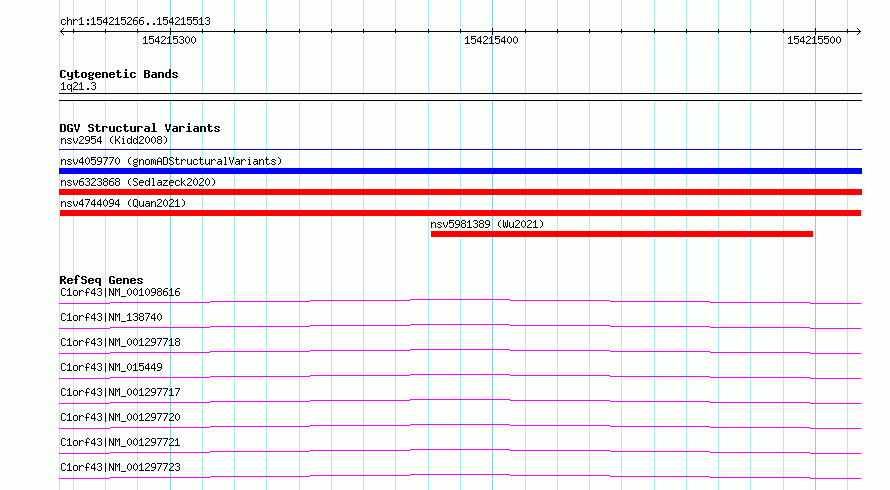Click the left scroll arrow on the ruler
Viewport: 890px width, 490px height.
[63, 32]
